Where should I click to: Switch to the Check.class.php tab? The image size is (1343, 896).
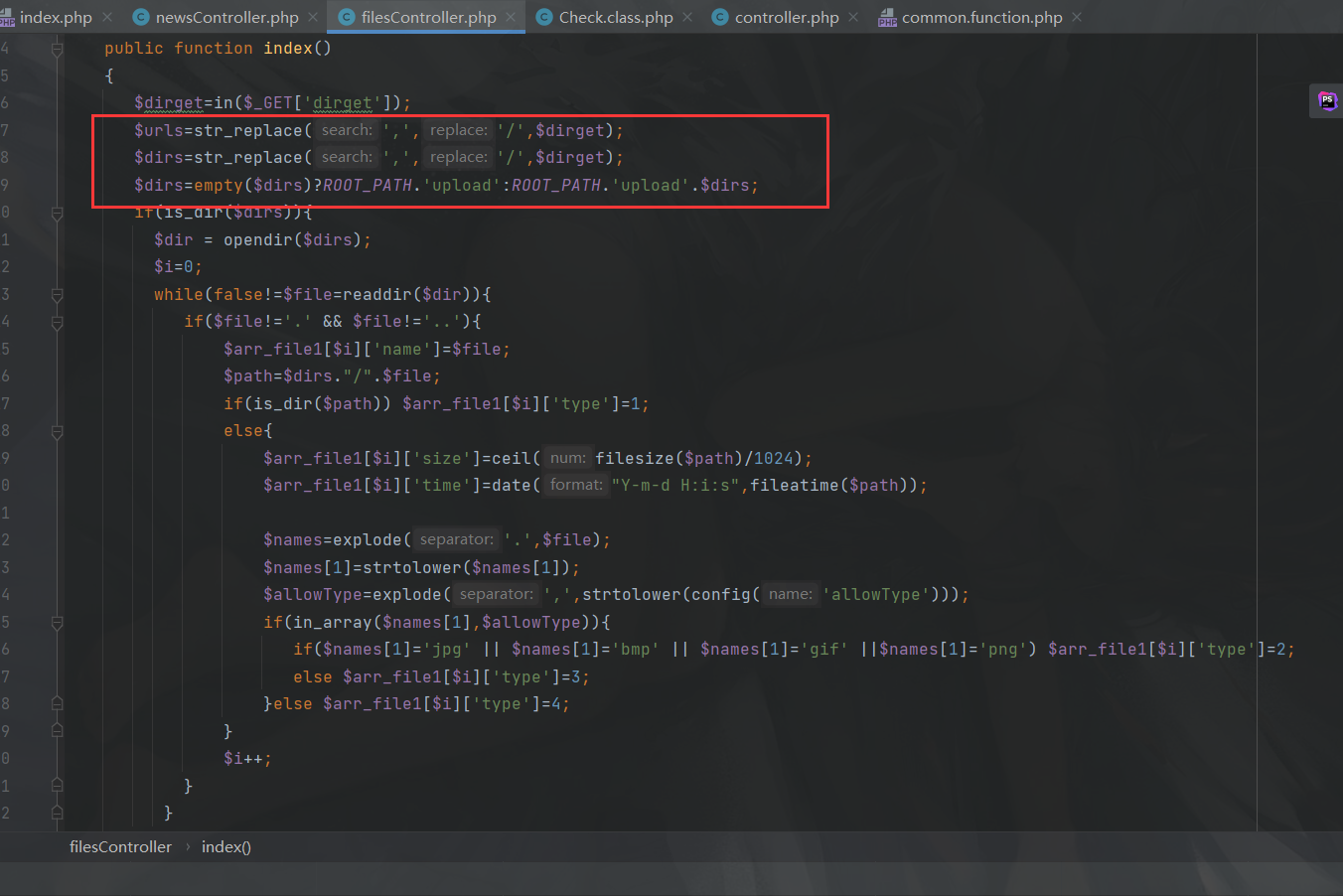[616, 17]
